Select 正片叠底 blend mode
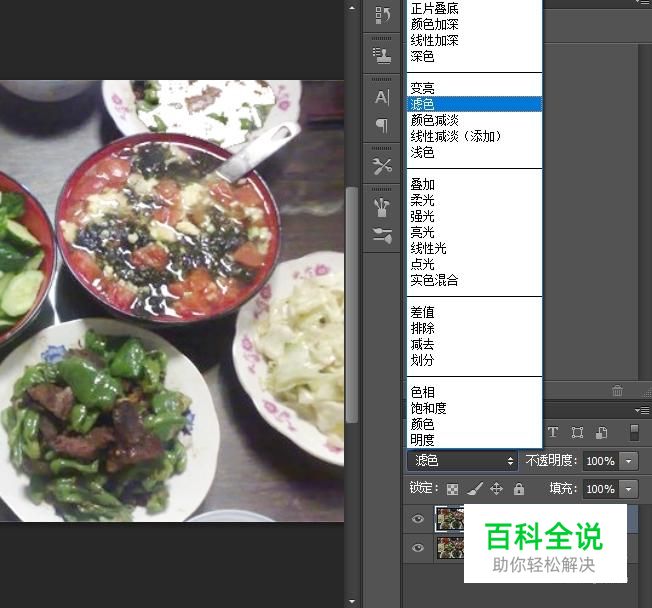 (x=474, y=8)
